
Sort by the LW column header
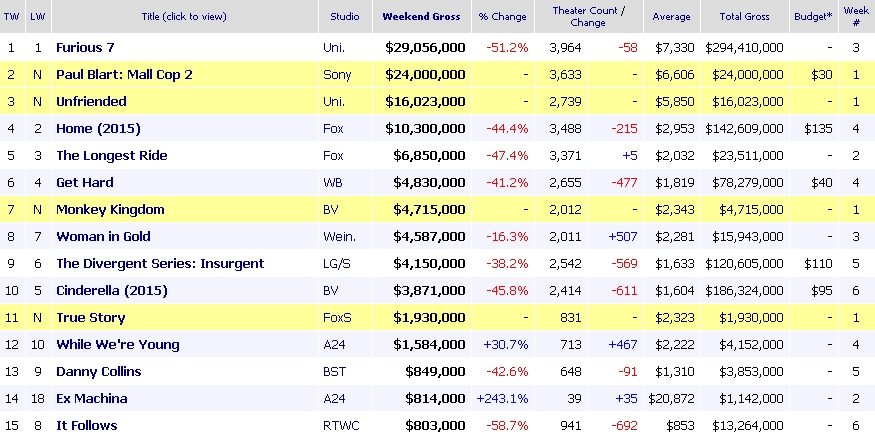tap(37, 17)
